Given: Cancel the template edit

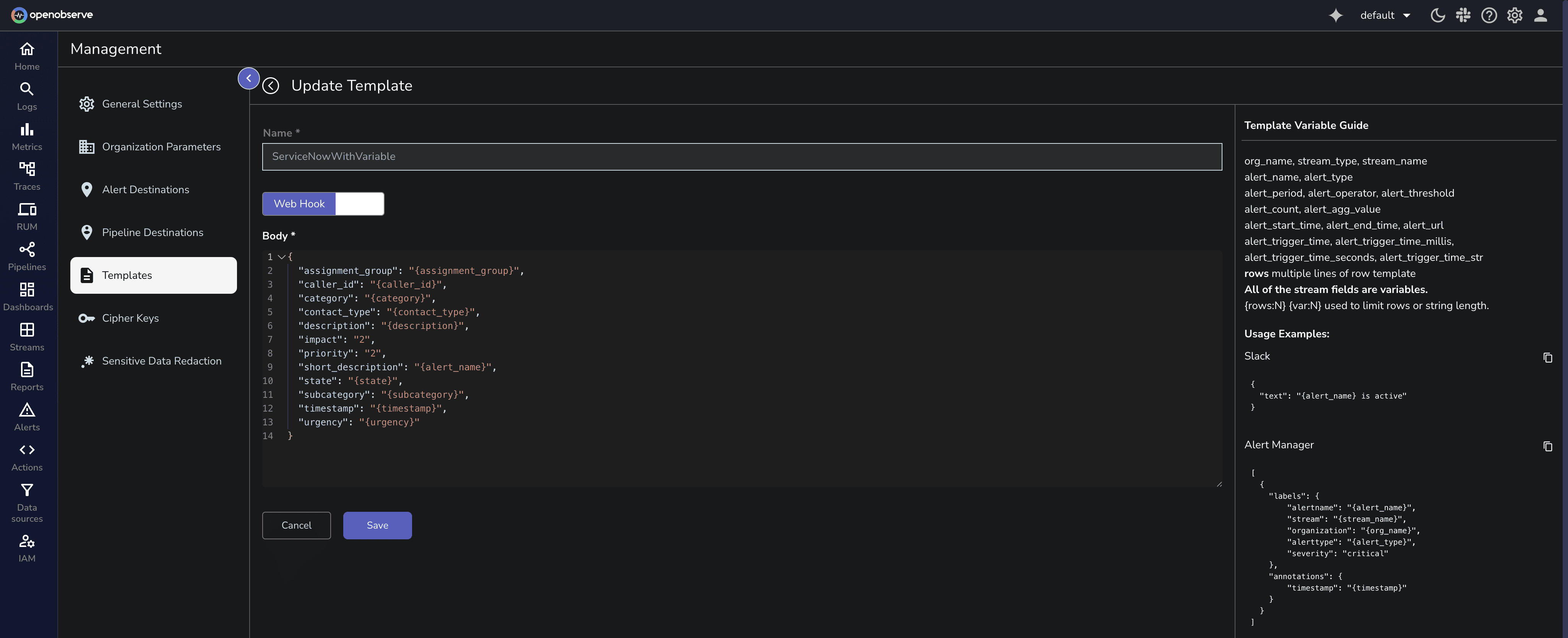Looking at the screenshot, I should (296, 525).
